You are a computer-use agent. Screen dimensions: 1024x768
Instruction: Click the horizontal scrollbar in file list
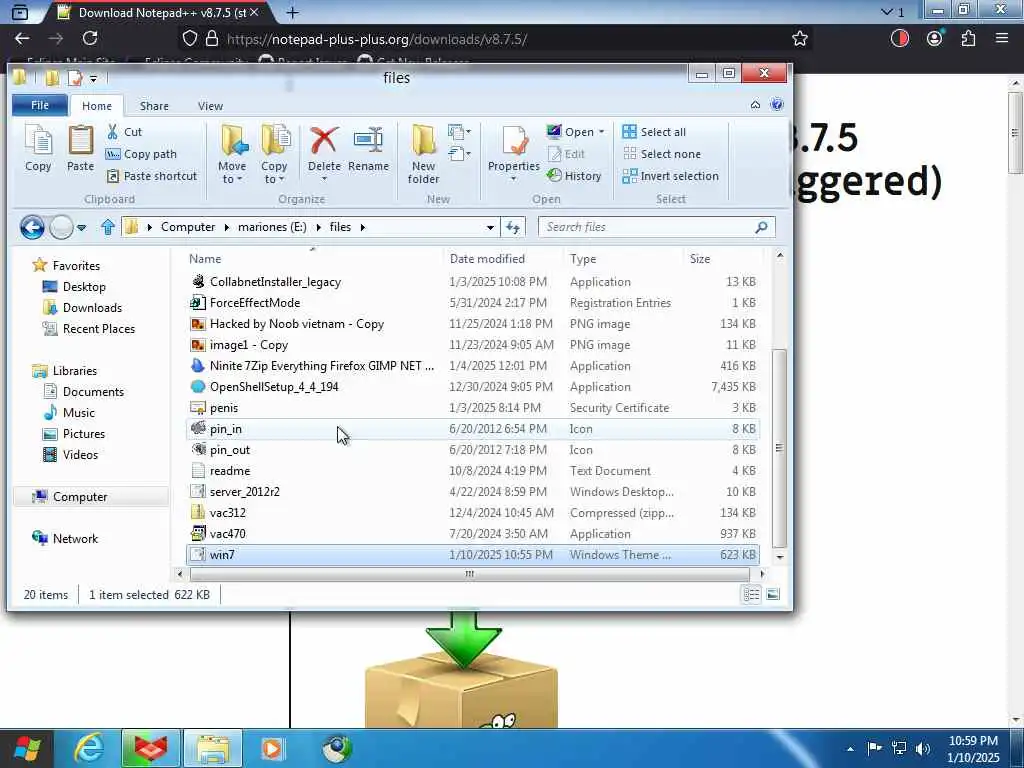(x=470, y=574)
